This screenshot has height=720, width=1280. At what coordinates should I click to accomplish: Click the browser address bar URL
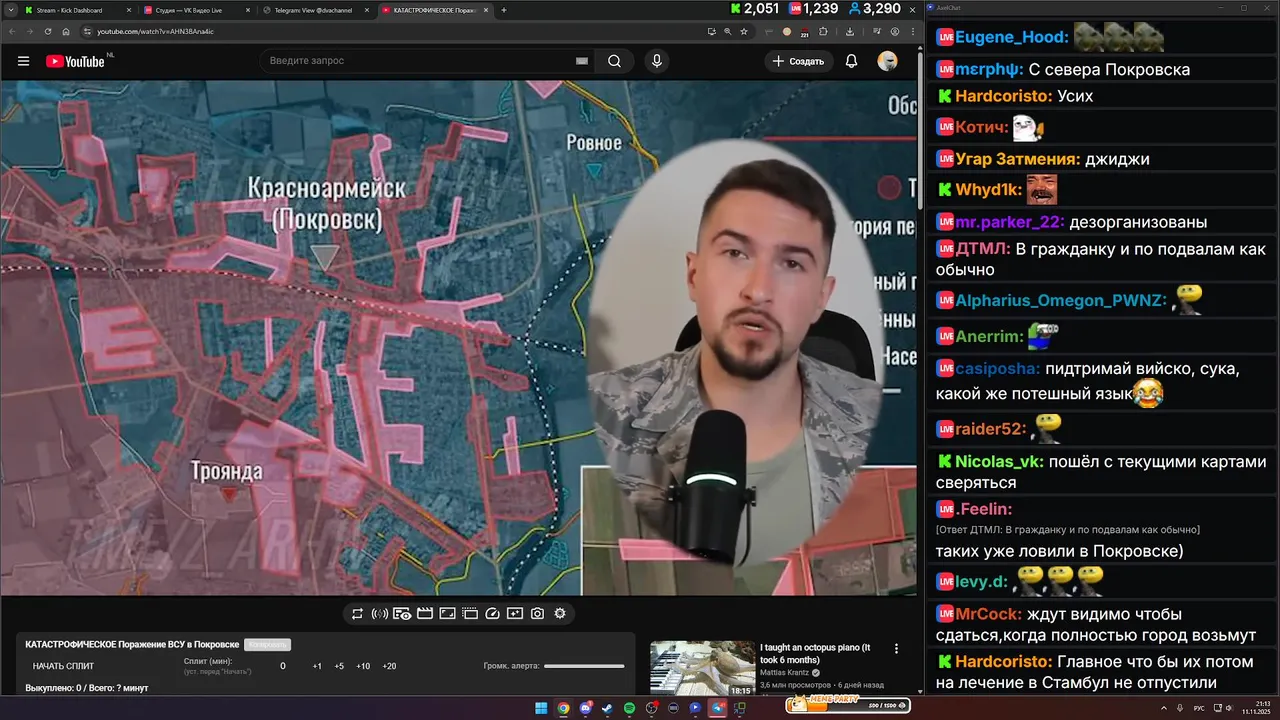(155, 31)
